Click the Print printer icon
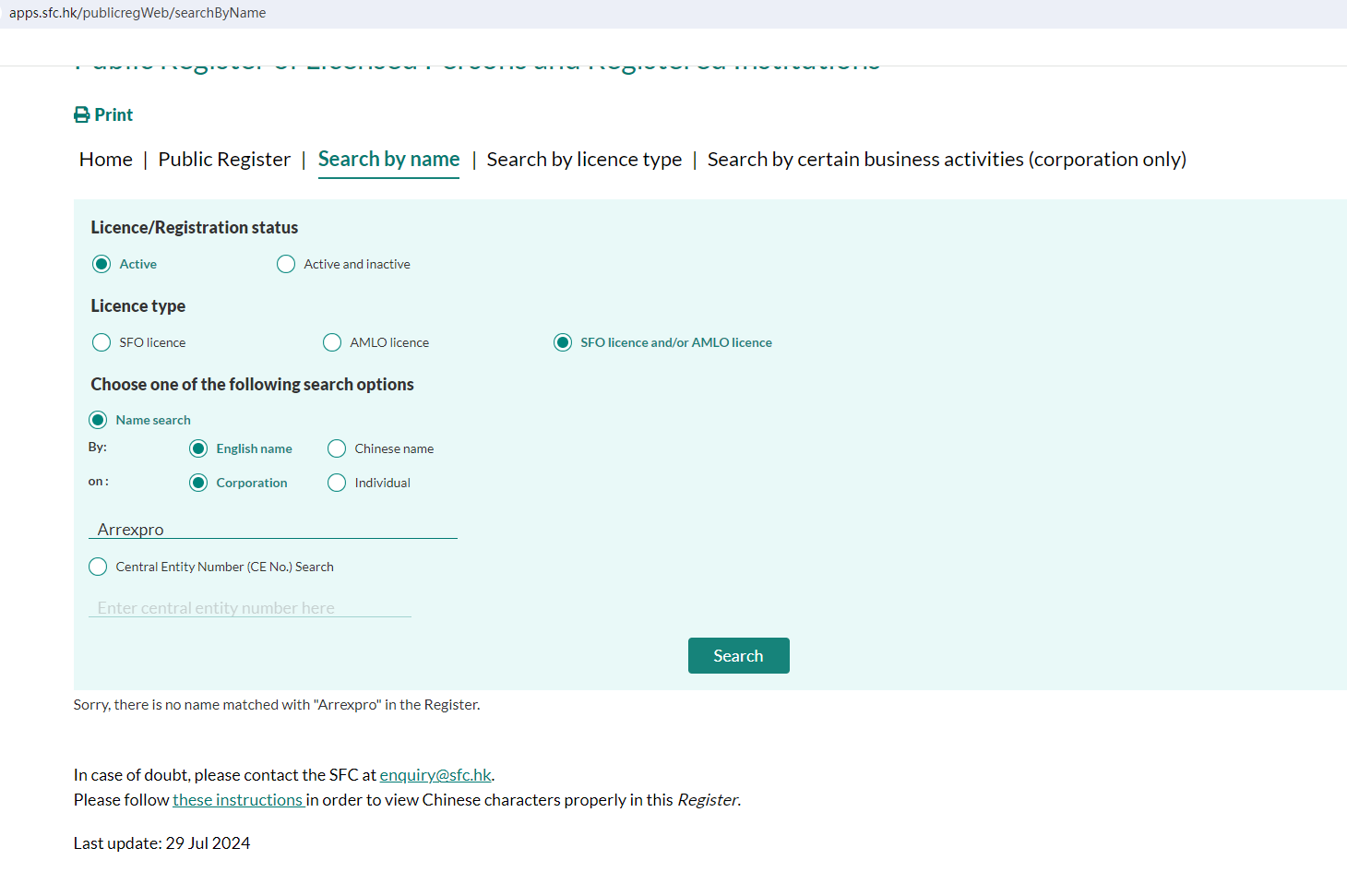This screenshot has width=1347, height=896. point(82,115)
